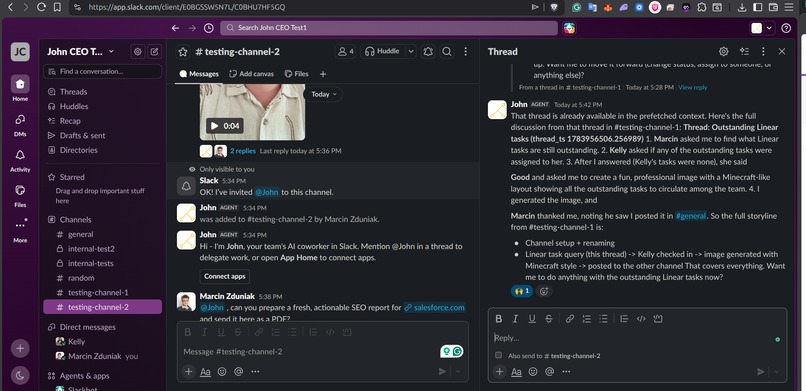Click the workspace settings gear beside workspace name
This screenshot has width=806, height=391.
tap(137, 51)
